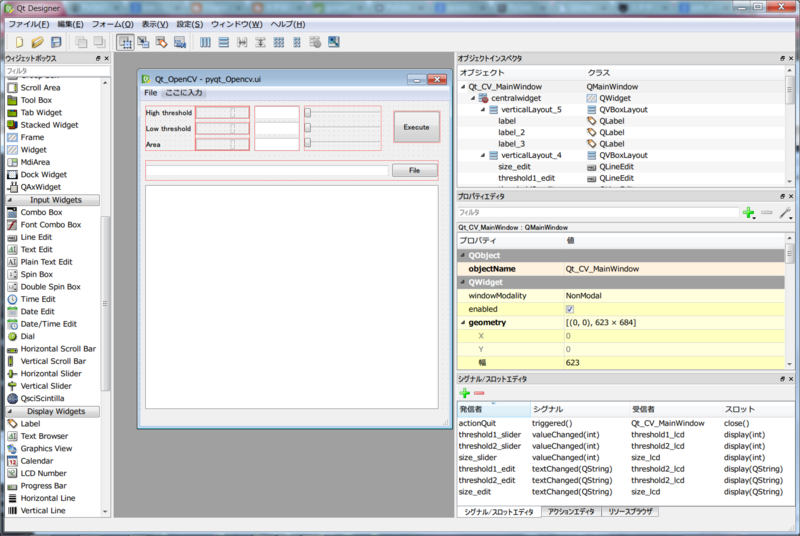Open the フォーム(O) menu
The image size is (800, 536).
(113, 24)
